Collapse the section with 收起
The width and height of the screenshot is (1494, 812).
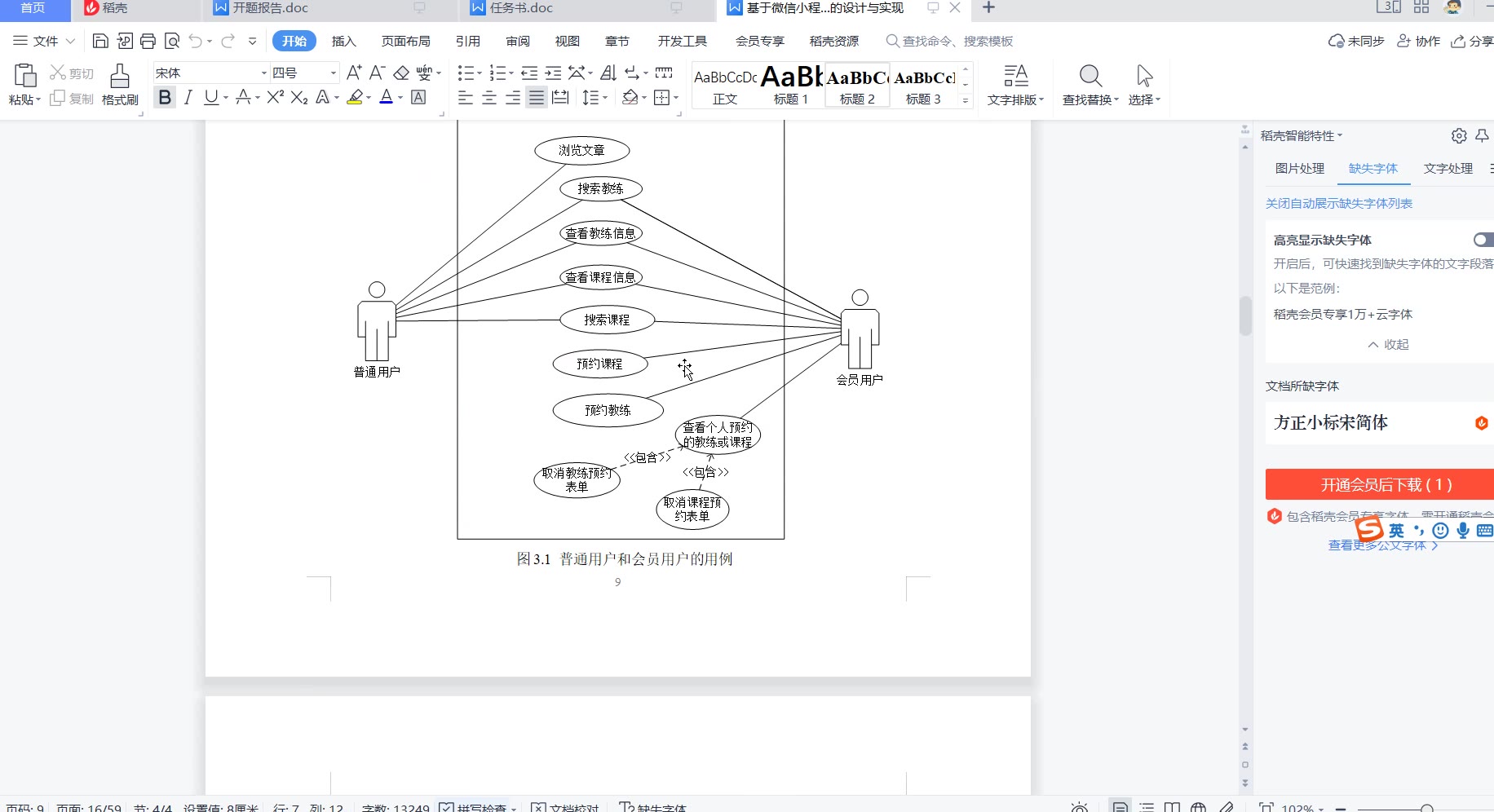click(x=1388, y=345)
